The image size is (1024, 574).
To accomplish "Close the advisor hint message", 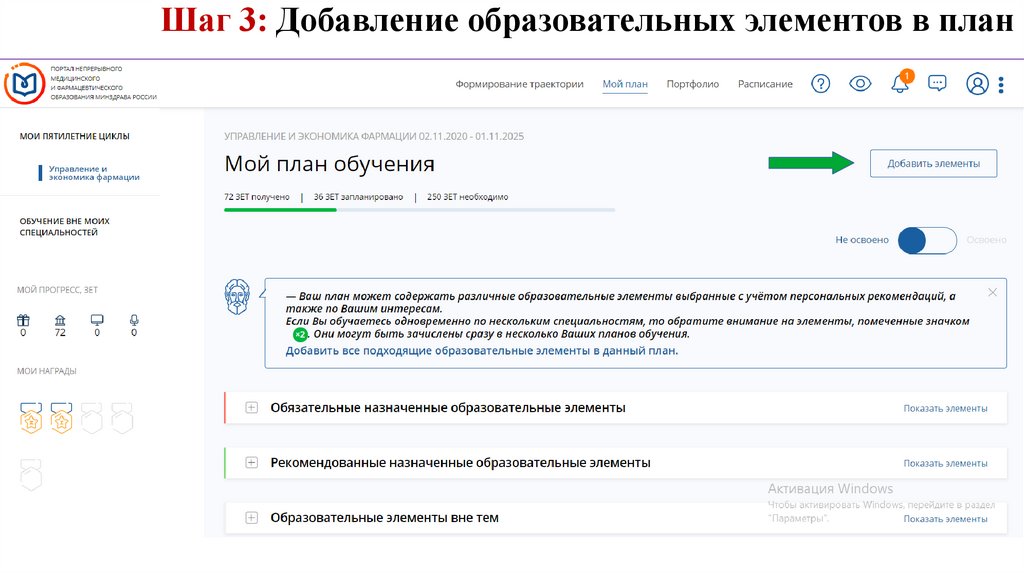I will pos(992,293).
